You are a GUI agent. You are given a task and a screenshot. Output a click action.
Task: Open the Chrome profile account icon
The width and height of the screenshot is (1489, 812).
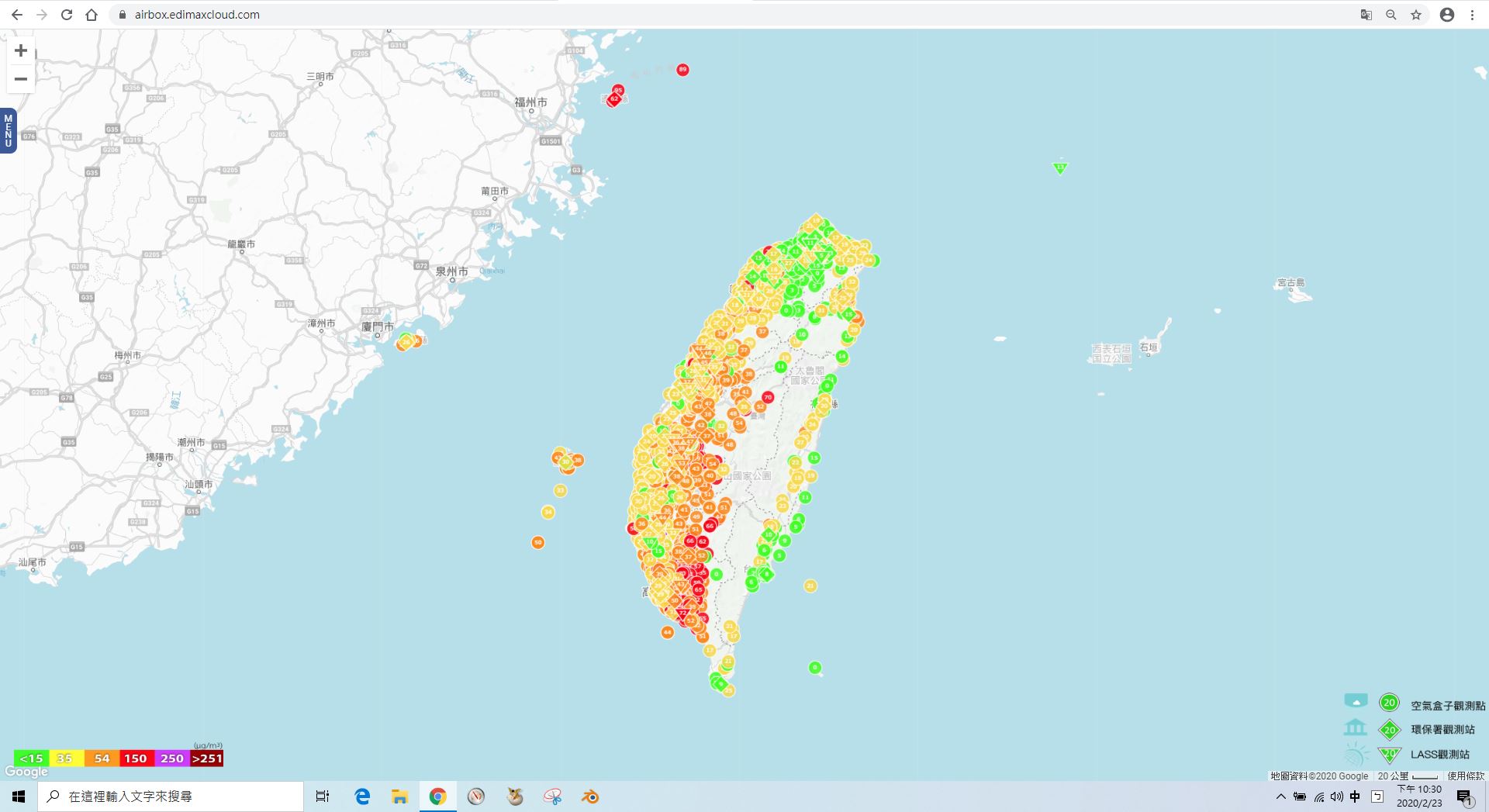tap(1446, 15)
